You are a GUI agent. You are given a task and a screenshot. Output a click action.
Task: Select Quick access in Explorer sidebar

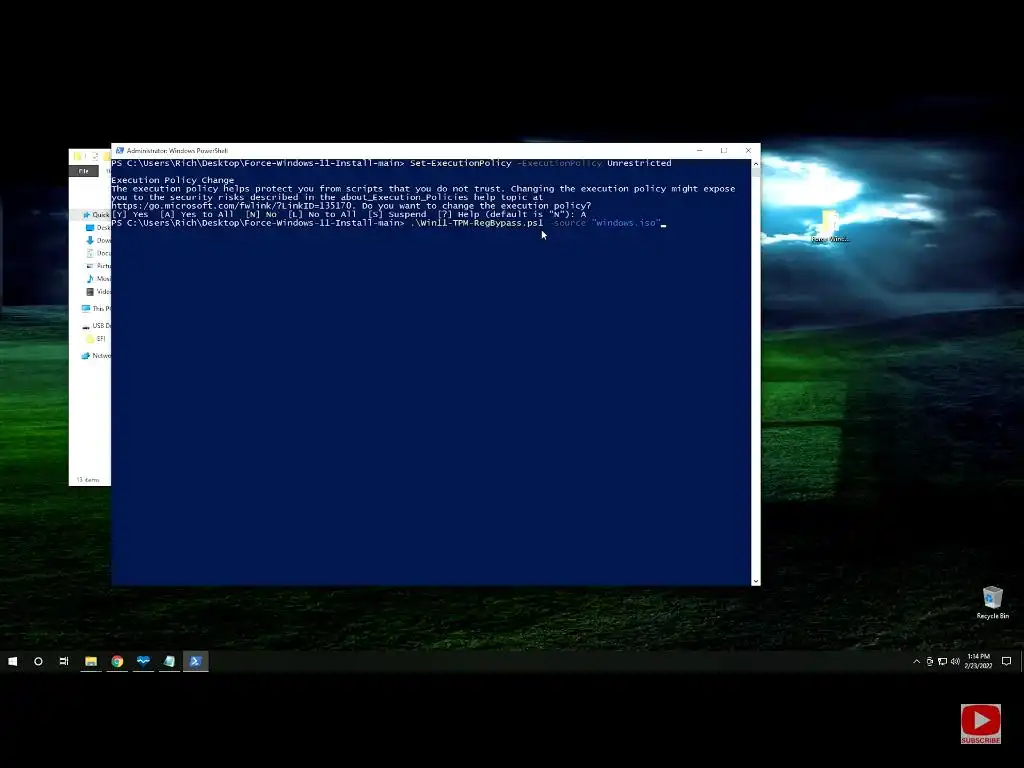96,215
